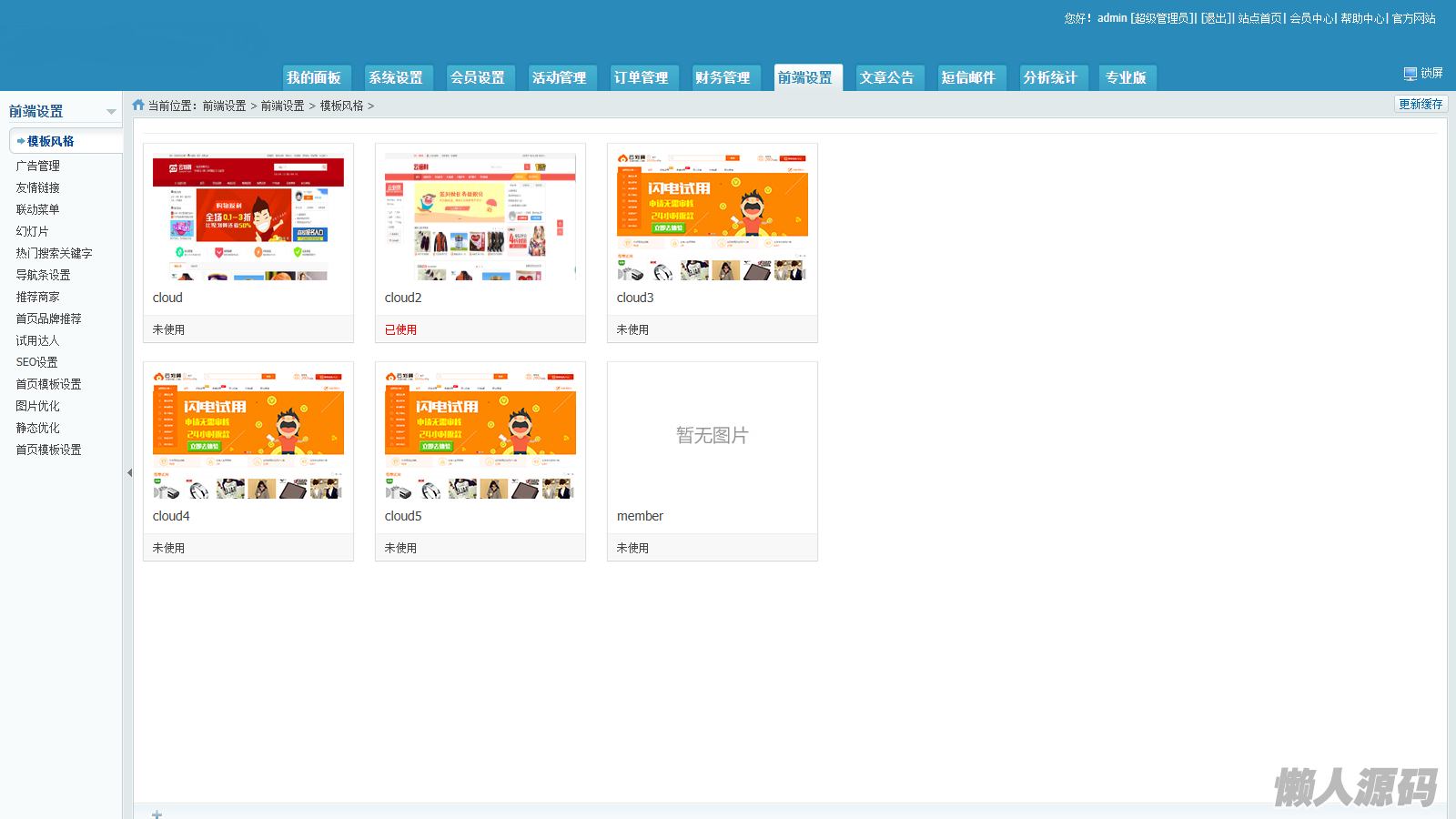
Task: Toggle cloud2 template 已使用 status
Action: (400, 329)
